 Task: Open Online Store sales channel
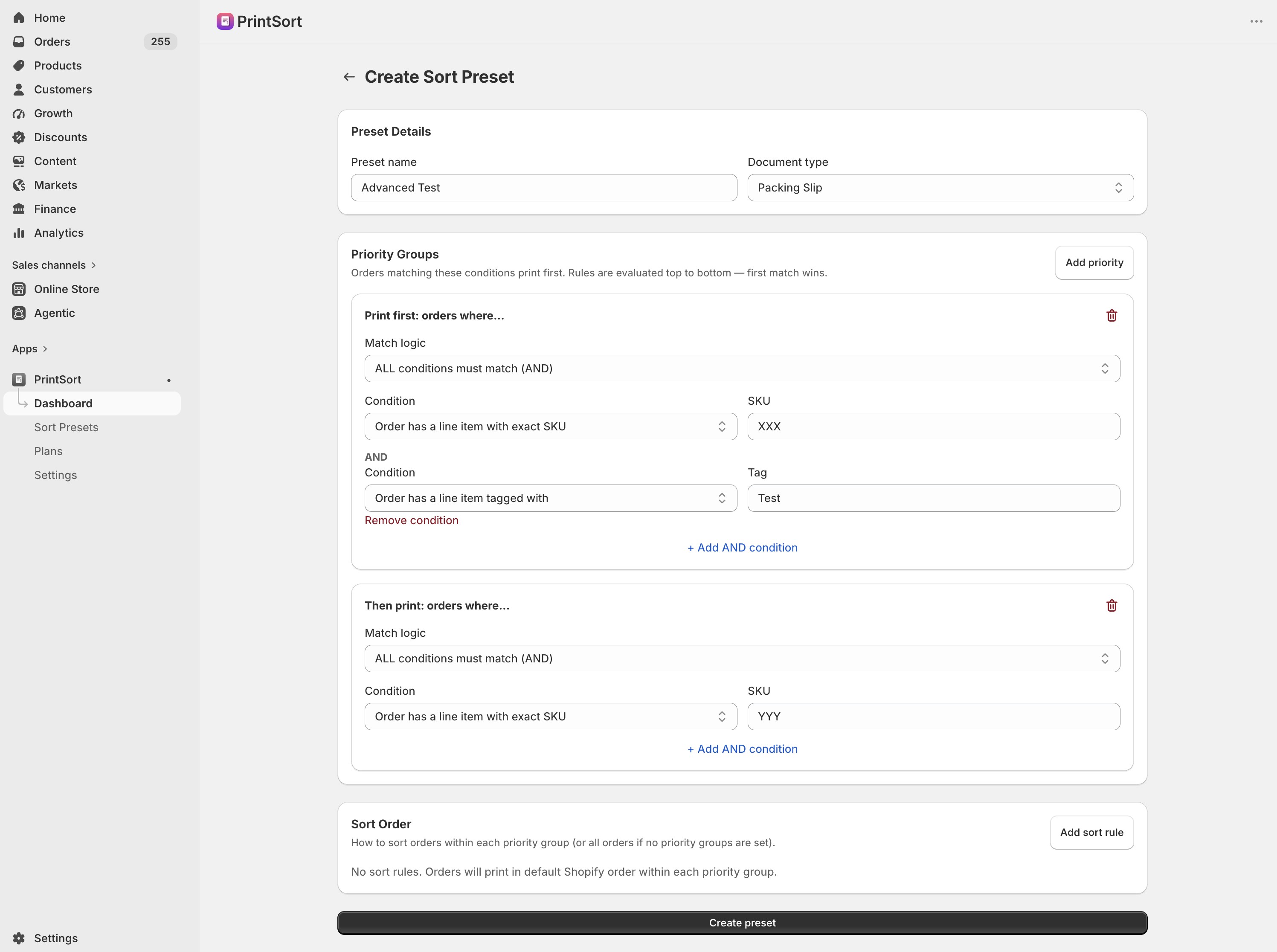tap(66, 289)
